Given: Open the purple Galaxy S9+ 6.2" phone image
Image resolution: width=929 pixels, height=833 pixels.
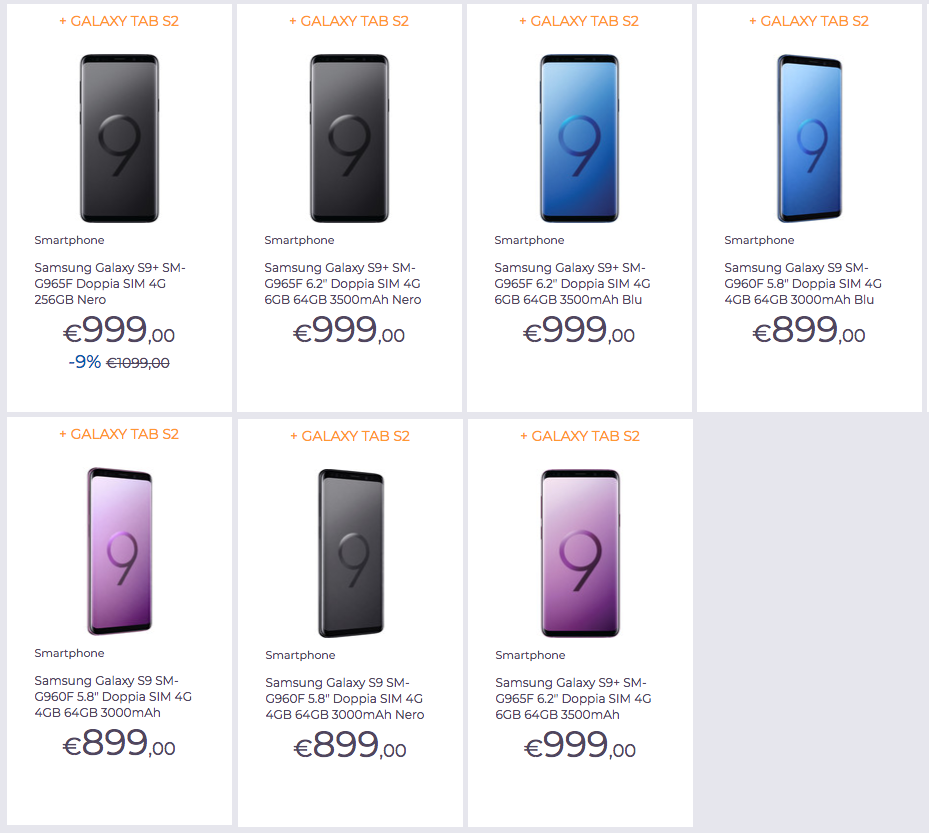Looking at the screenshot, I should (x=580, y=553).
